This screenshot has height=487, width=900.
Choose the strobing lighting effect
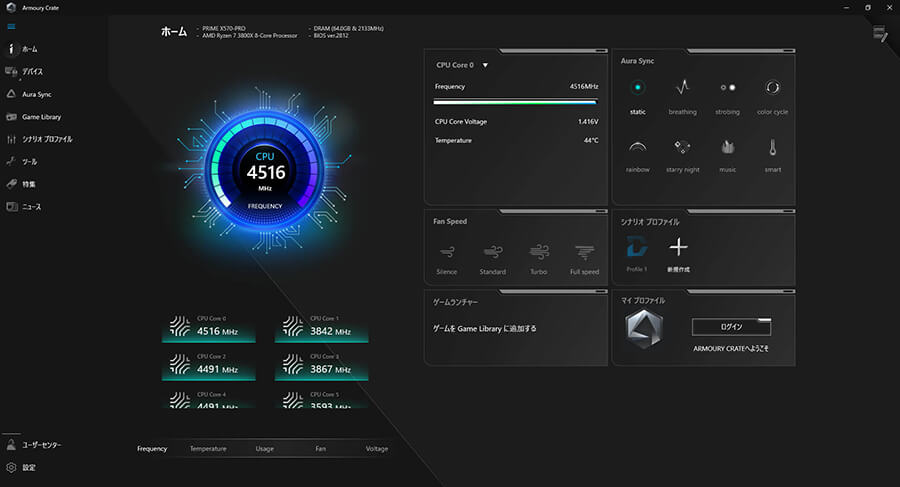pyautogui.click(x=727, y=89)
